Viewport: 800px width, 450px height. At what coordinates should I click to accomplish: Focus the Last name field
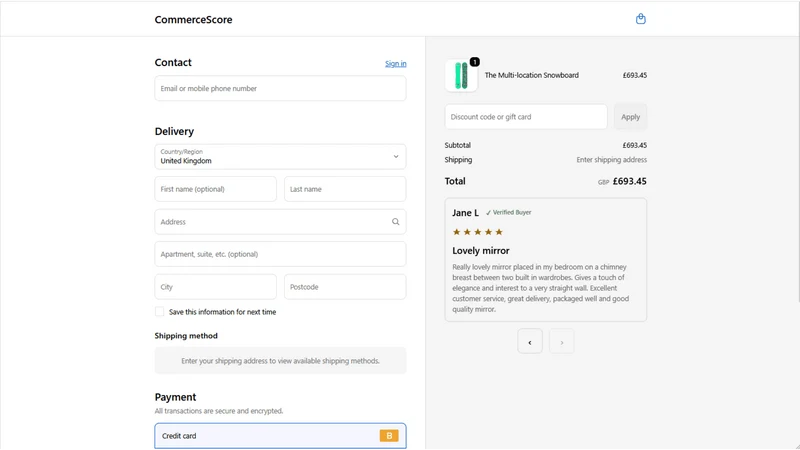point(345,189)
